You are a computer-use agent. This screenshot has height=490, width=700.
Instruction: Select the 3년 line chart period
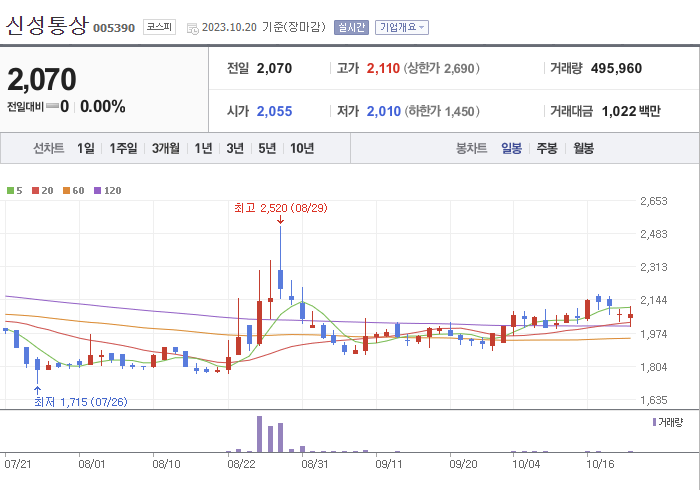(x=235, y=148)
